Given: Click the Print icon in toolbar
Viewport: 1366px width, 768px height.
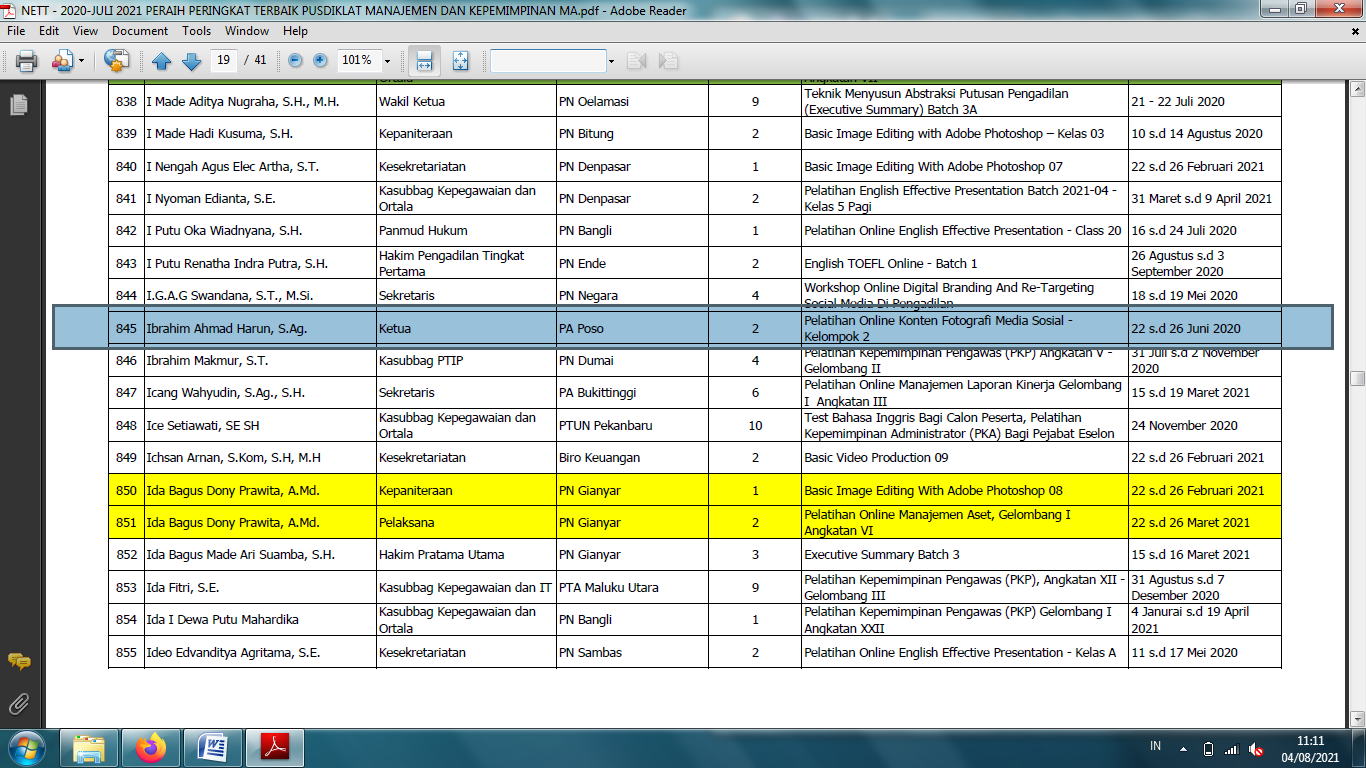Looking at the screenshot, I should (x=26, y=61).
